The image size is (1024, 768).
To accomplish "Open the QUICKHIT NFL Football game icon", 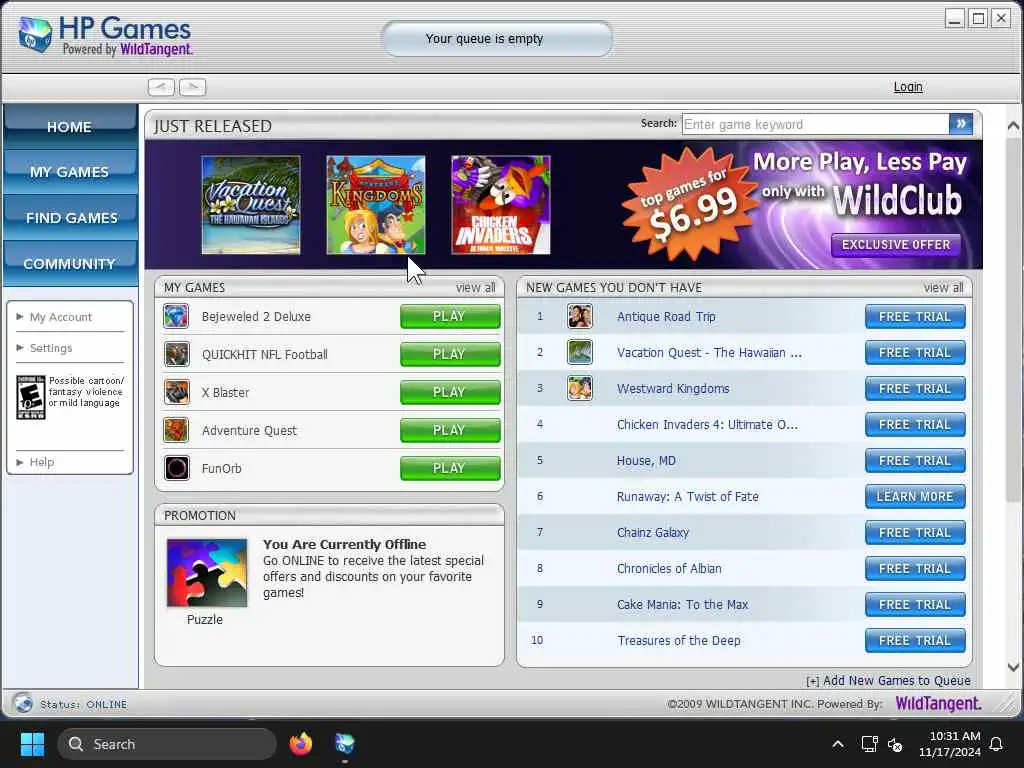I will coord(176,355).
